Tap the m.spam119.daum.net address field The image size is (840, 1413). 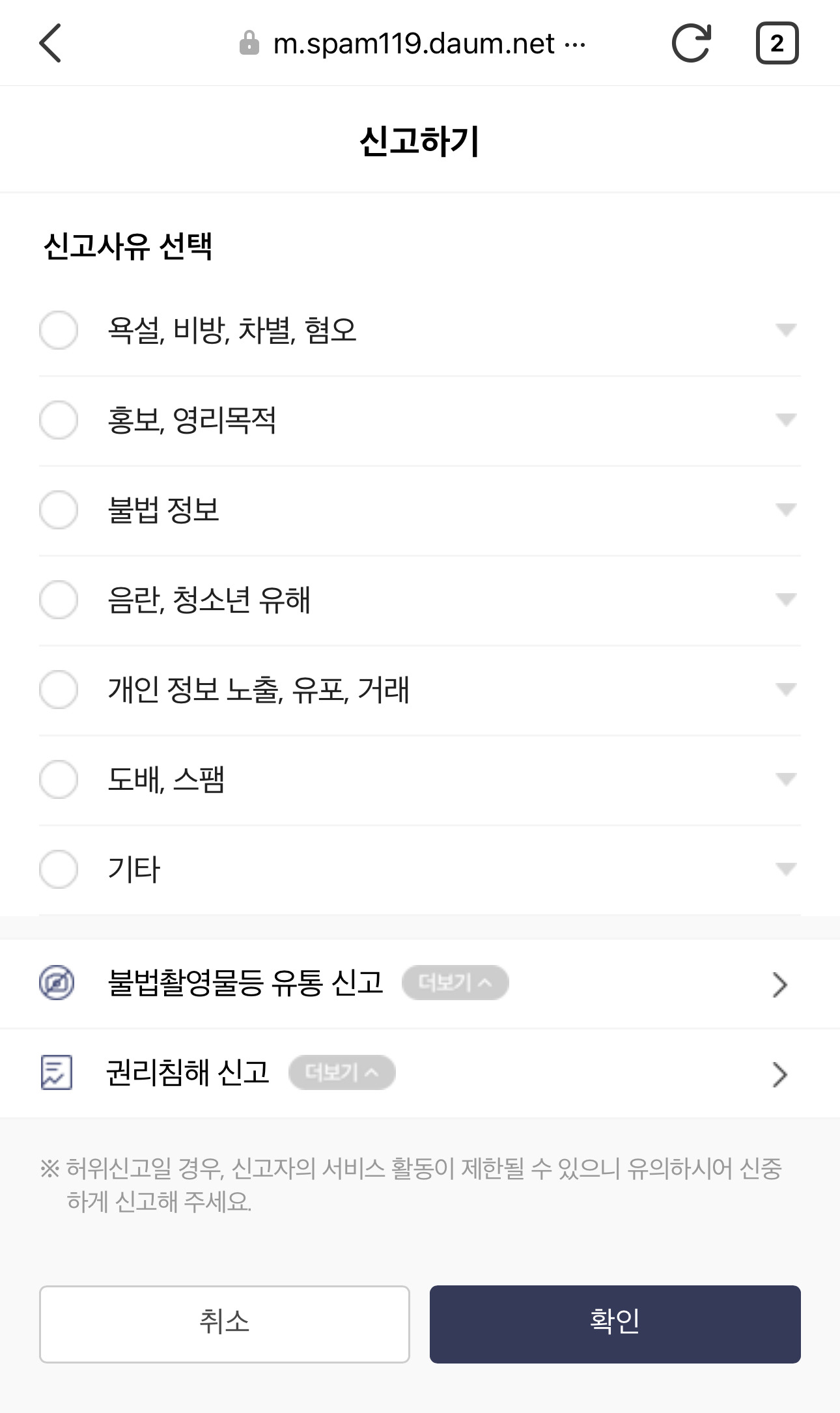pyautogui.click(x=414, y=44)
